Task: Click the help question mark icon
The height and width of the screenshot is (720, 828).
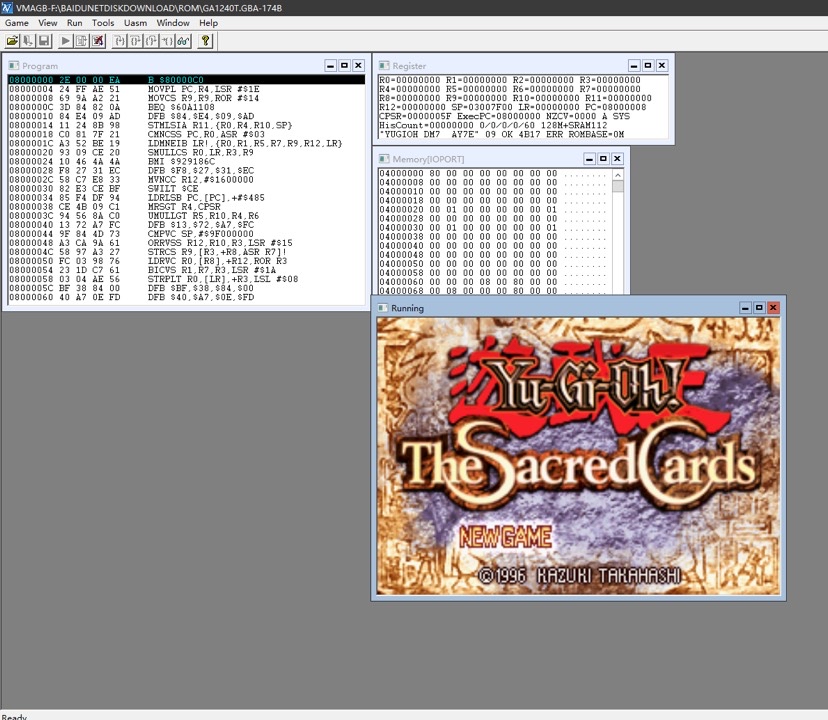Action: pos(205,41)
